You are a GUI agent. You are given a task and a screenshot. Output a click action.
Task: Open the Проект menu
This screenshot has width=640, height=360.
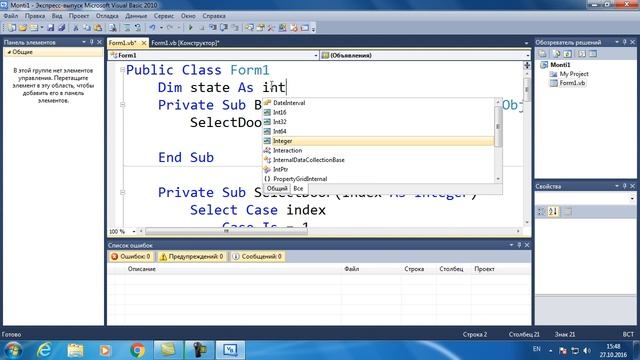coord(79,16)
